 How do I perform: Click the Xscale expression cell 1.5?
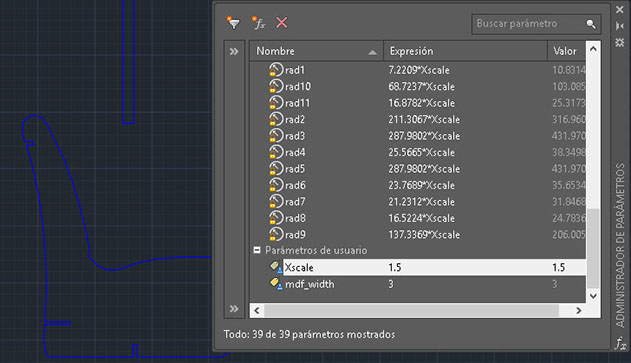click(x=395, y=268)
